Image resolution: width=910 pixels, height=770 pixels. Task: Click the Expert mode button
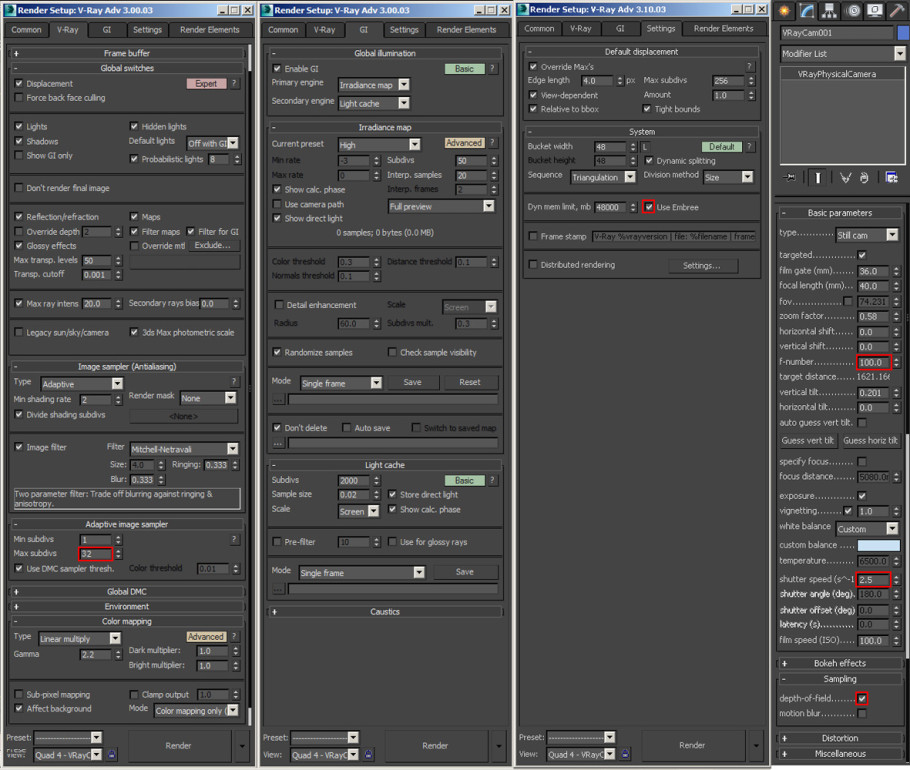206,84
